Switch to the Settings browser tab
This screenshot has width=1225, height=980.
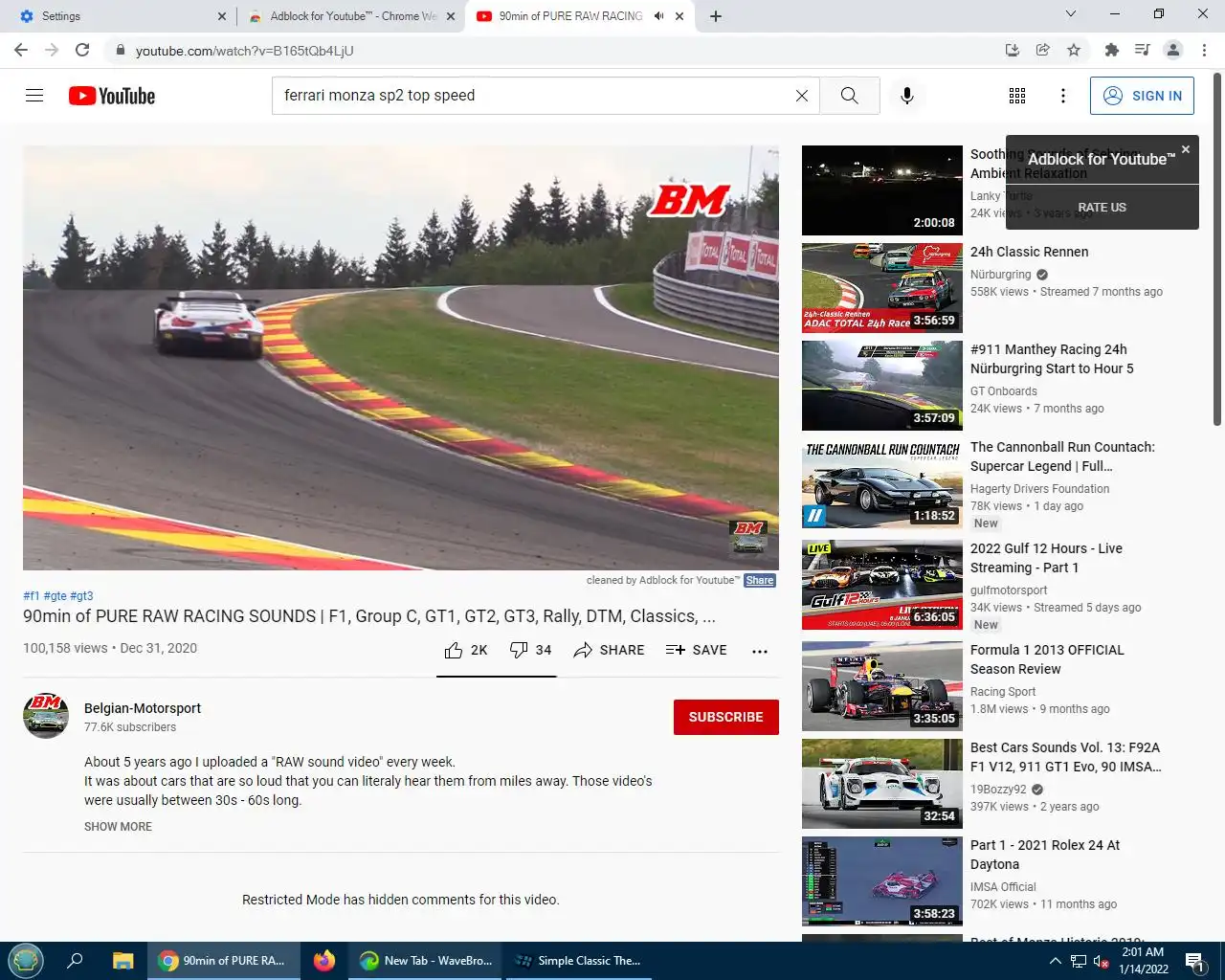pos(115,16)
